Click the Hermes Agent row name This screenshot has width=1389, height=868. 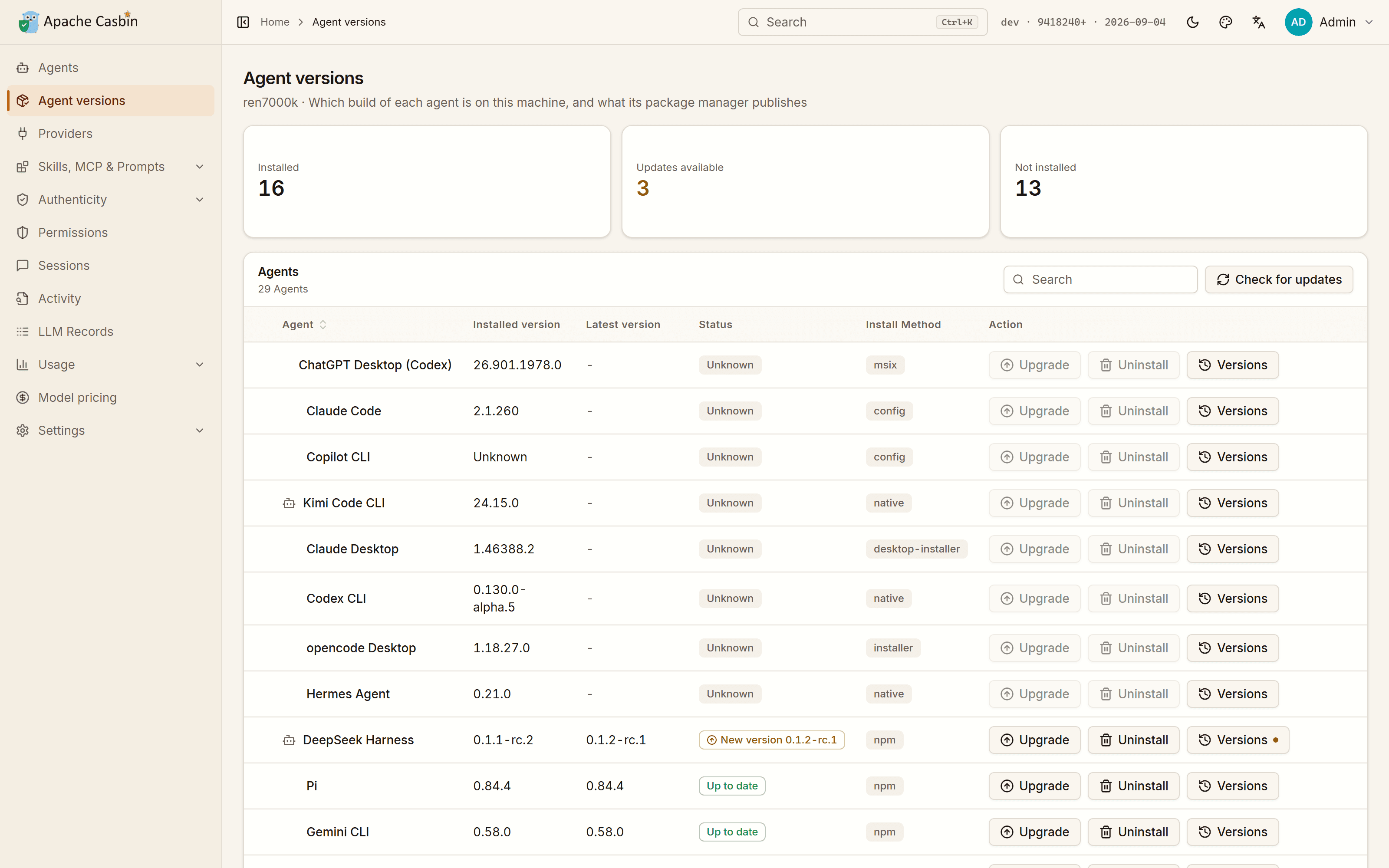[348, 694]
